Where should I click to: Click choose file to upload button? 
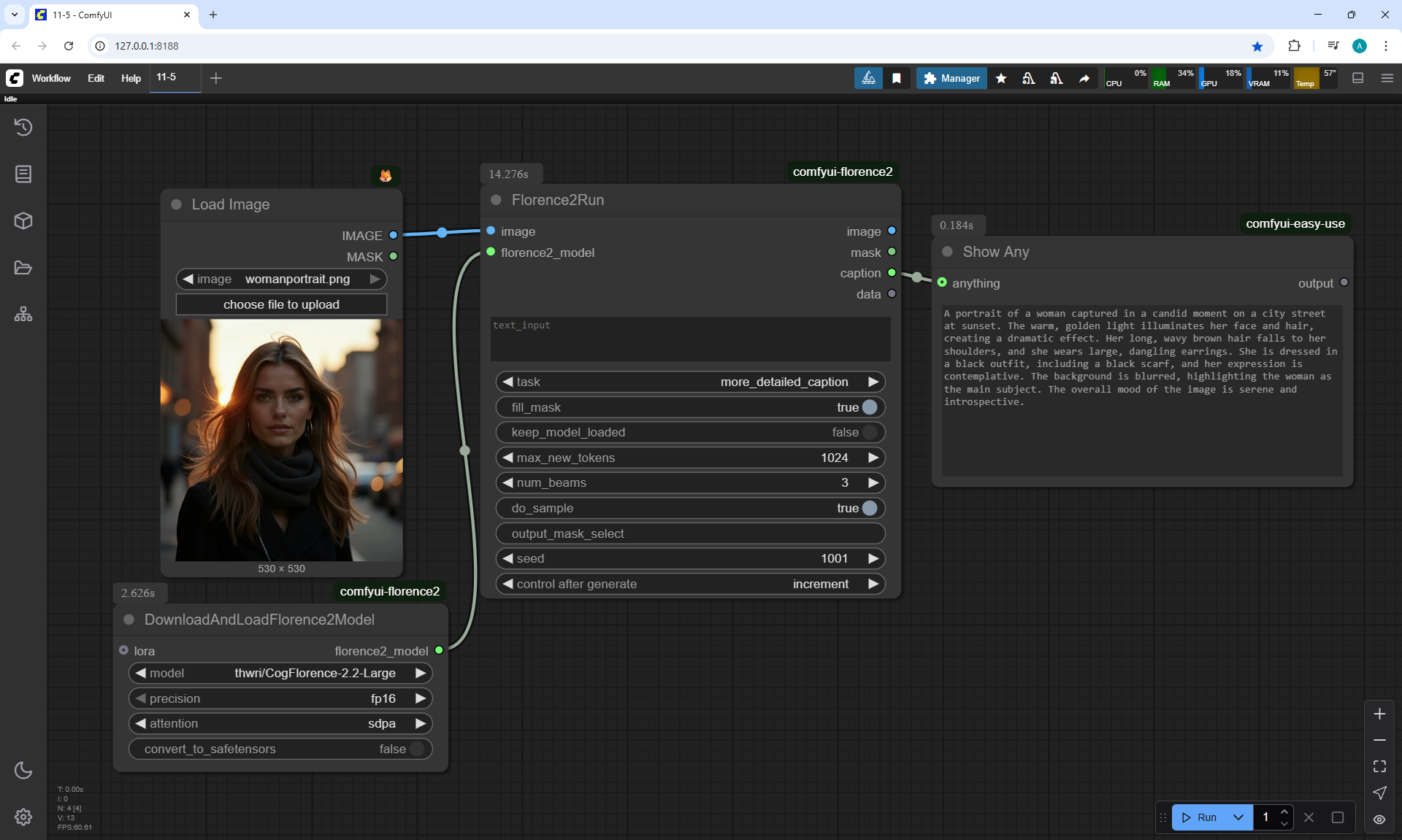pos(281,304)
